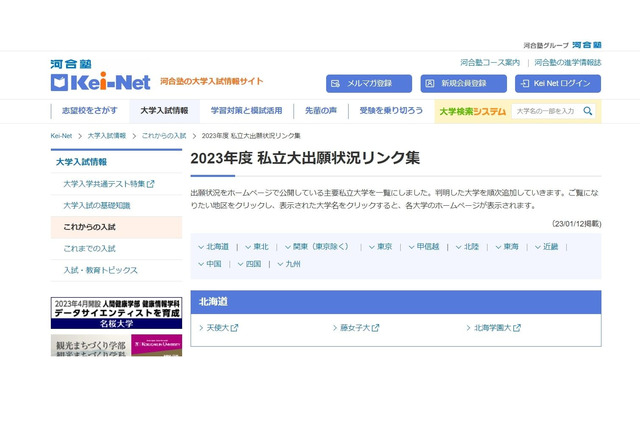This screenshot has height=426, width=640.
Task: Open sidebar item 大学入試の基礎知識
Action: click(97, 206)
